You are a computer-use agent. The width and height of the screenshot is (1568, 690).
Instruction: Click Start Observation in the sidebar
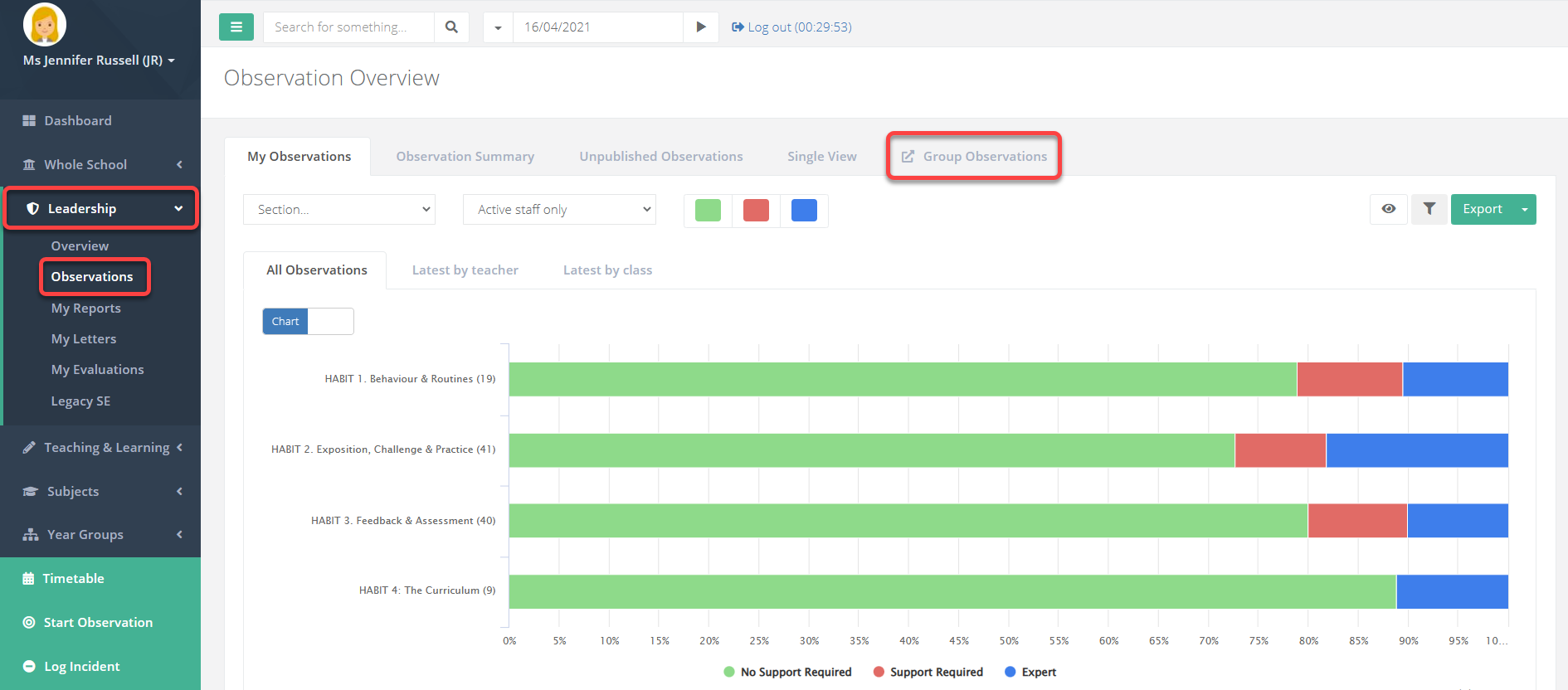100,622
